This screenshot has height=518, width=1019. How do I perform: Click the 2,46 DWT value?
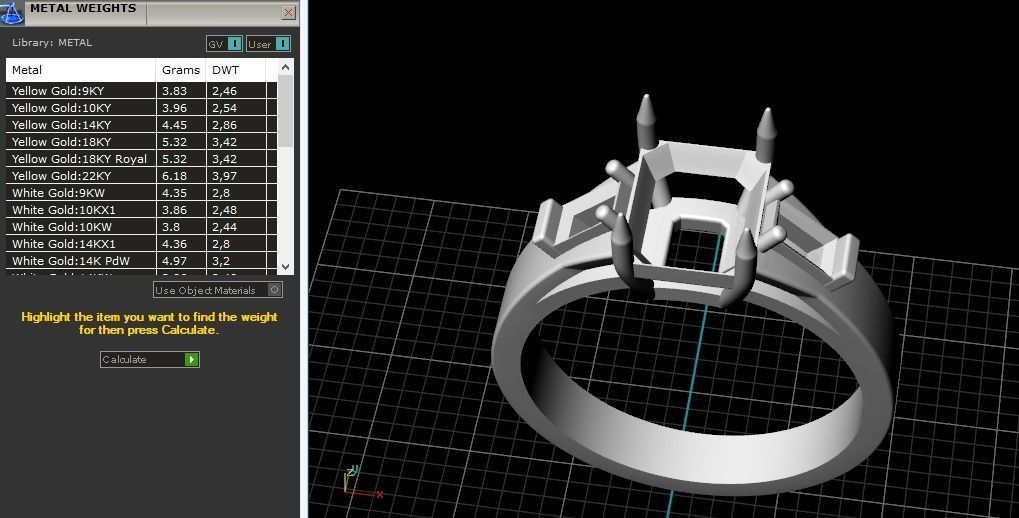pyautogui.click(x=224, y=91)
